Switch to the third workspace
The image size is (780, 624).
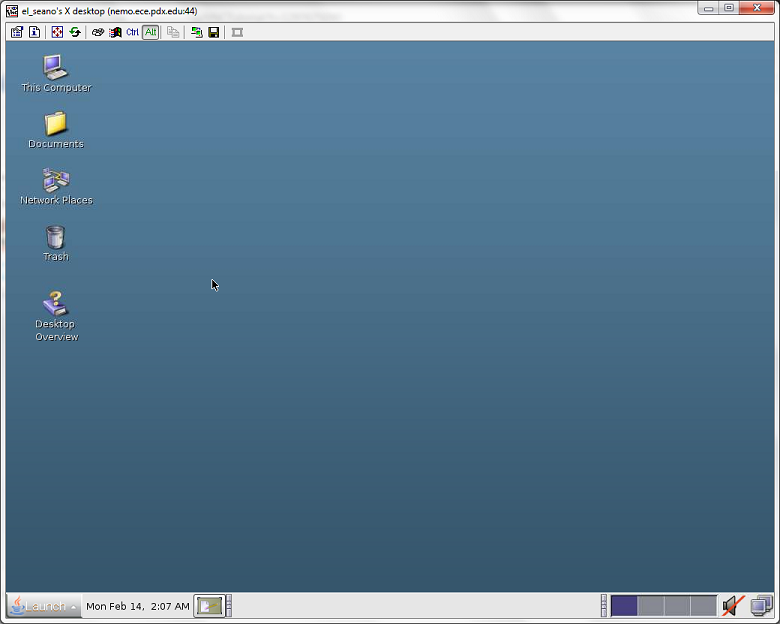[677, 606]
